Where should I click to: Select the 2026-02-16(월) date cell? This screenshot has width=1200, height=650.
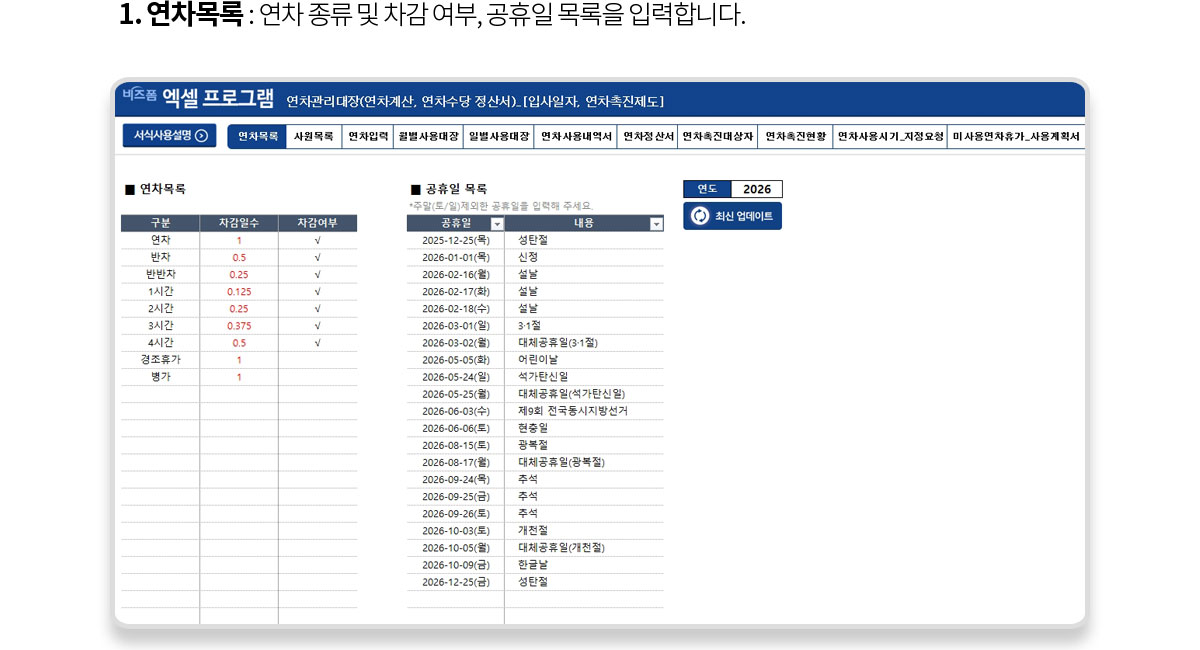(455, 274)
